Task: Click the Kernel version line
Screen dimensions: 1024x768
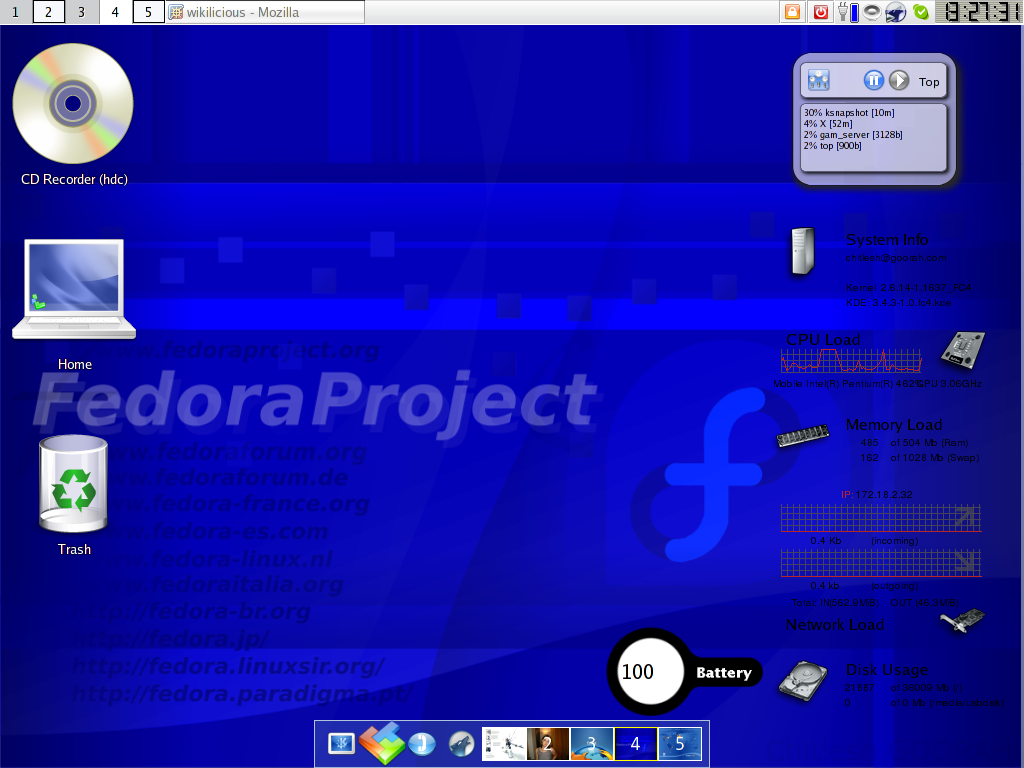Action: (x=908, y=287)
